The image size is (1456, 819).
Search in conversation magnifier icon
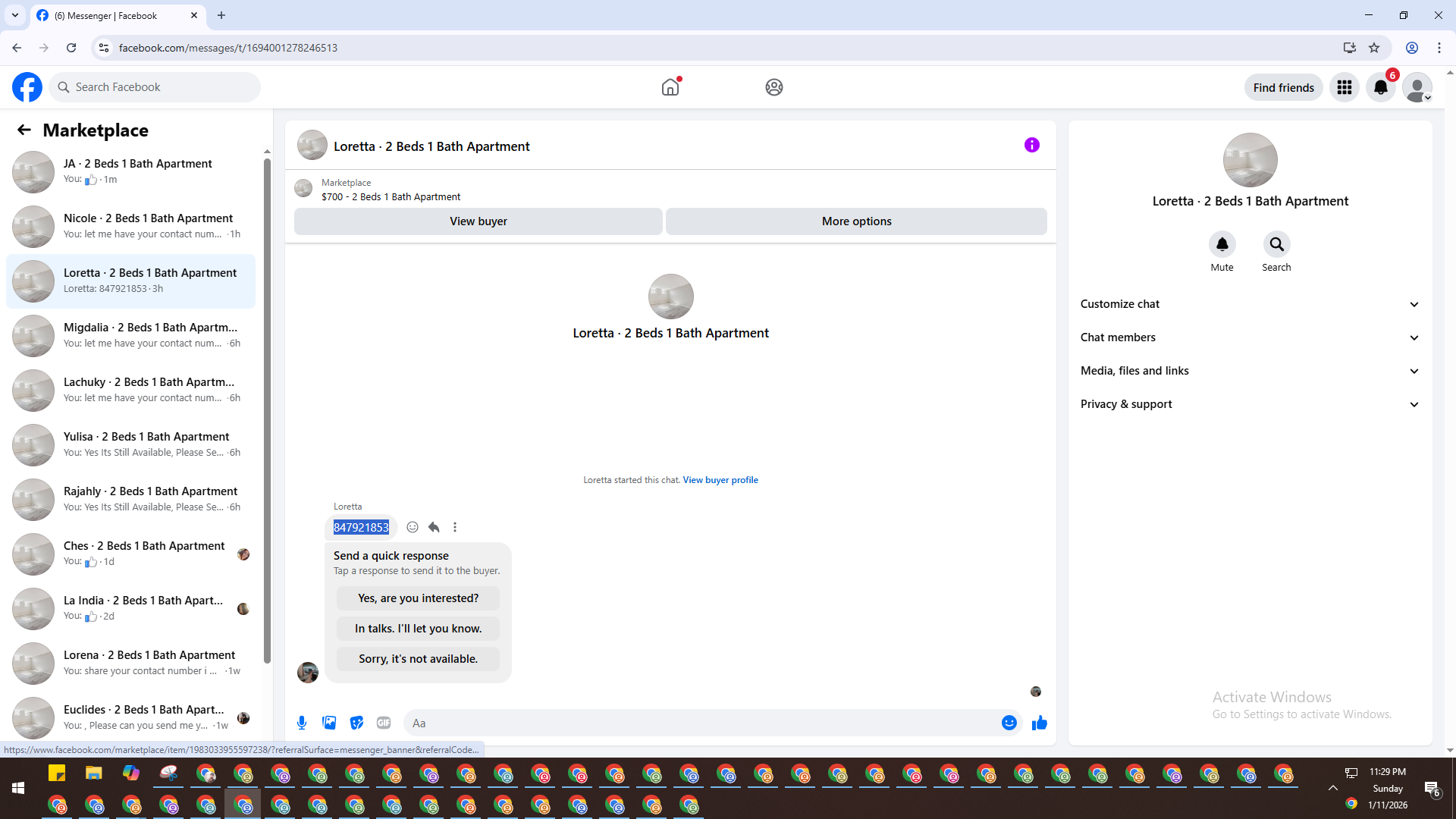tap(1276, 244)
